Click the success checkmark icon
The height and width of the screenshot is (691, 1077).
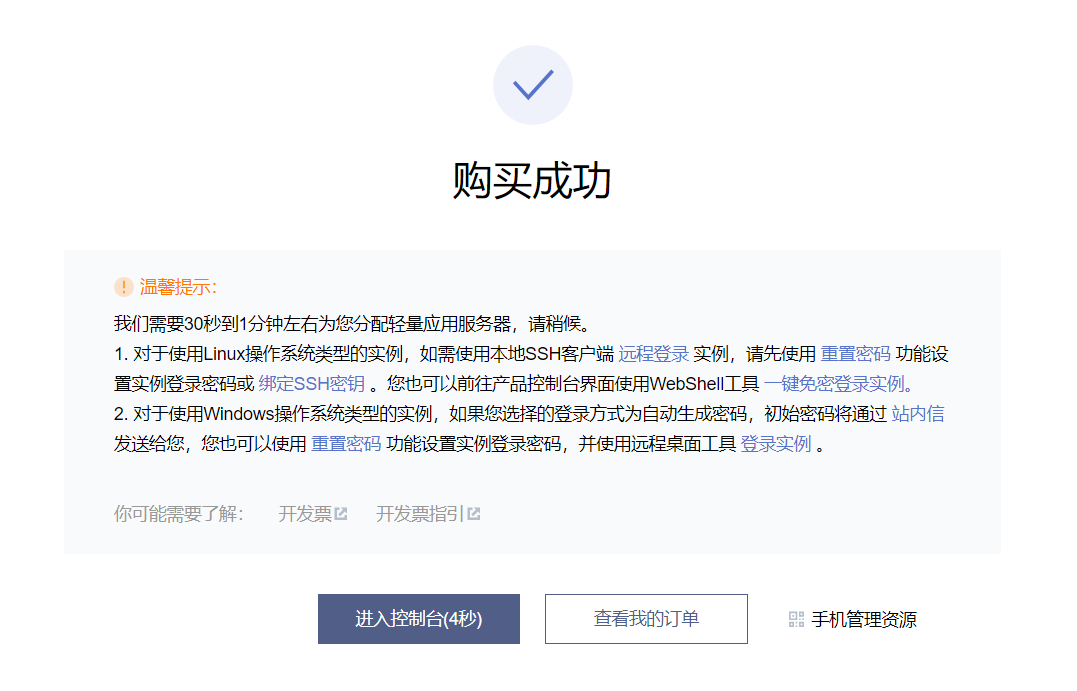point(533,85)
